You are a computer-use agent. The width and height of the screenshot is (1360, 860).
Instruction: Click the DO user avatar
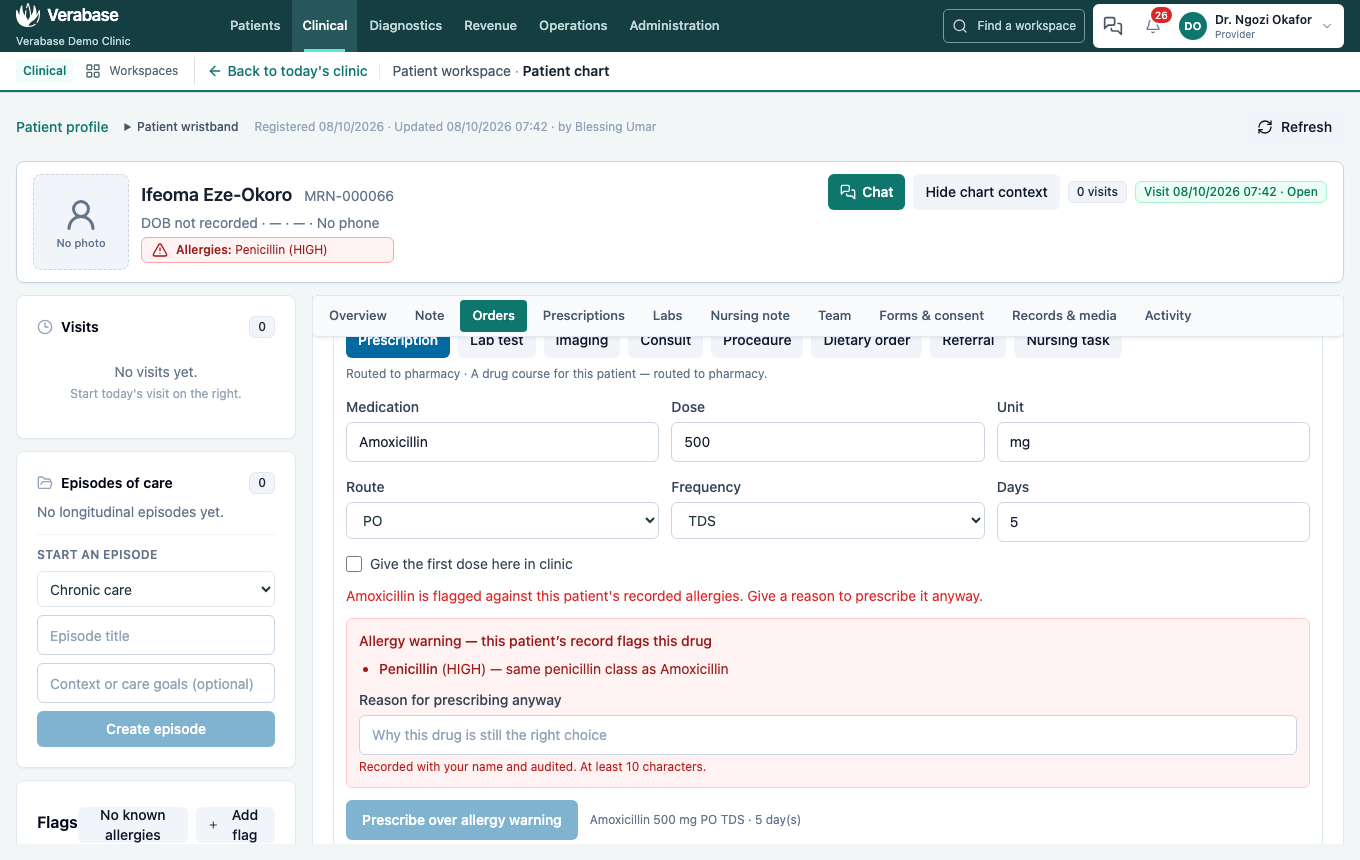point(1193,26)
